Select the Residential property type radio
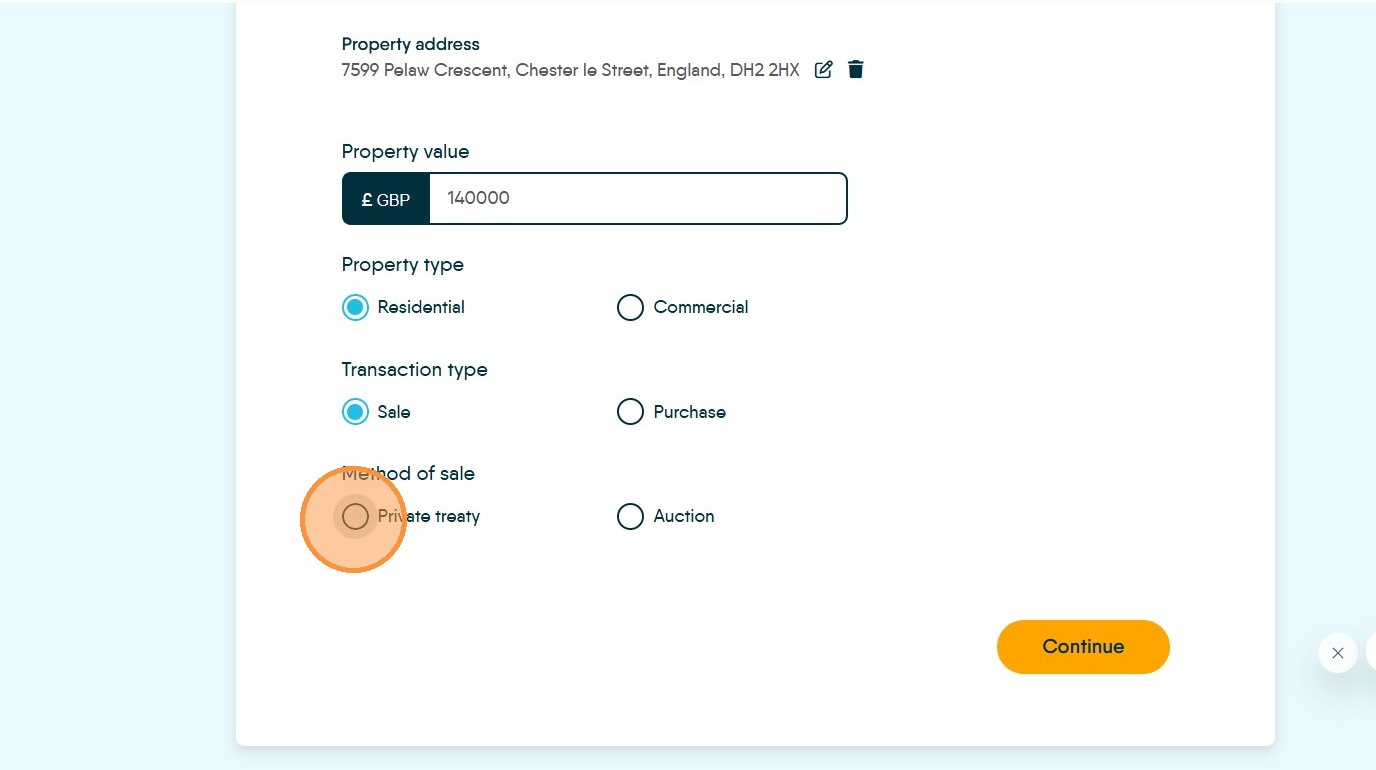The height and width of the screenshot is (770, 1376). pyautogui.click(x=355, y=307)
